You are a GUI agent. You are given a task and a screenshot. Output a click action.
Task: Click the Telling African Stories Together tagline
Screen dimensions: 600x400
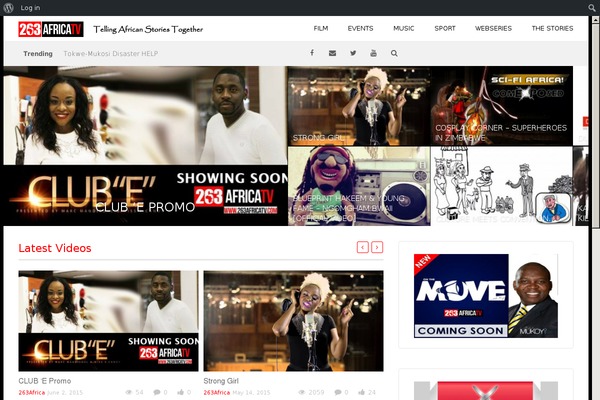coord(148,29)
